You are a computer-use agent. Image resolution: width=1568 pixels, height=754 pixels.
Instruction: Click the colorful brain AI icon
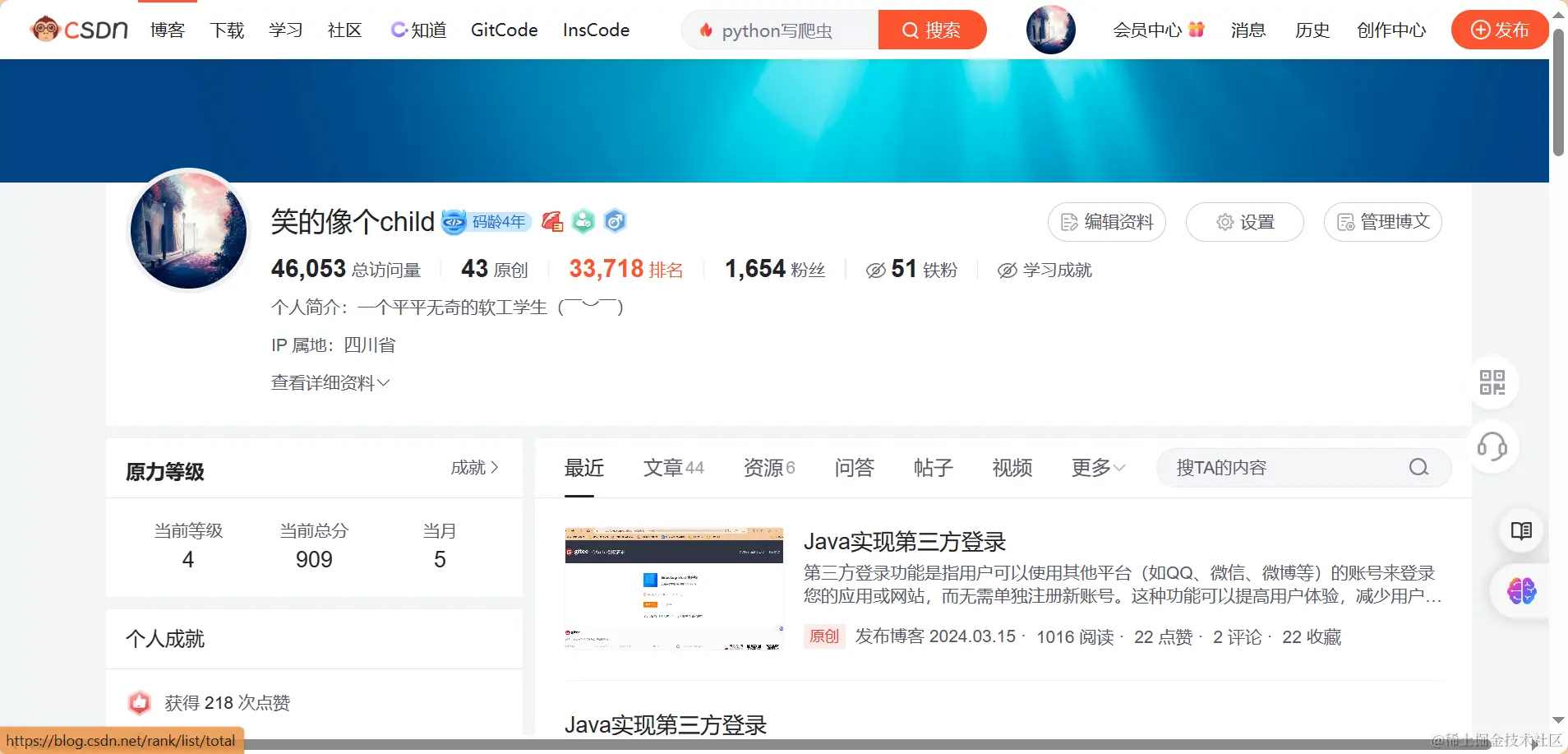click(1521, 590)
